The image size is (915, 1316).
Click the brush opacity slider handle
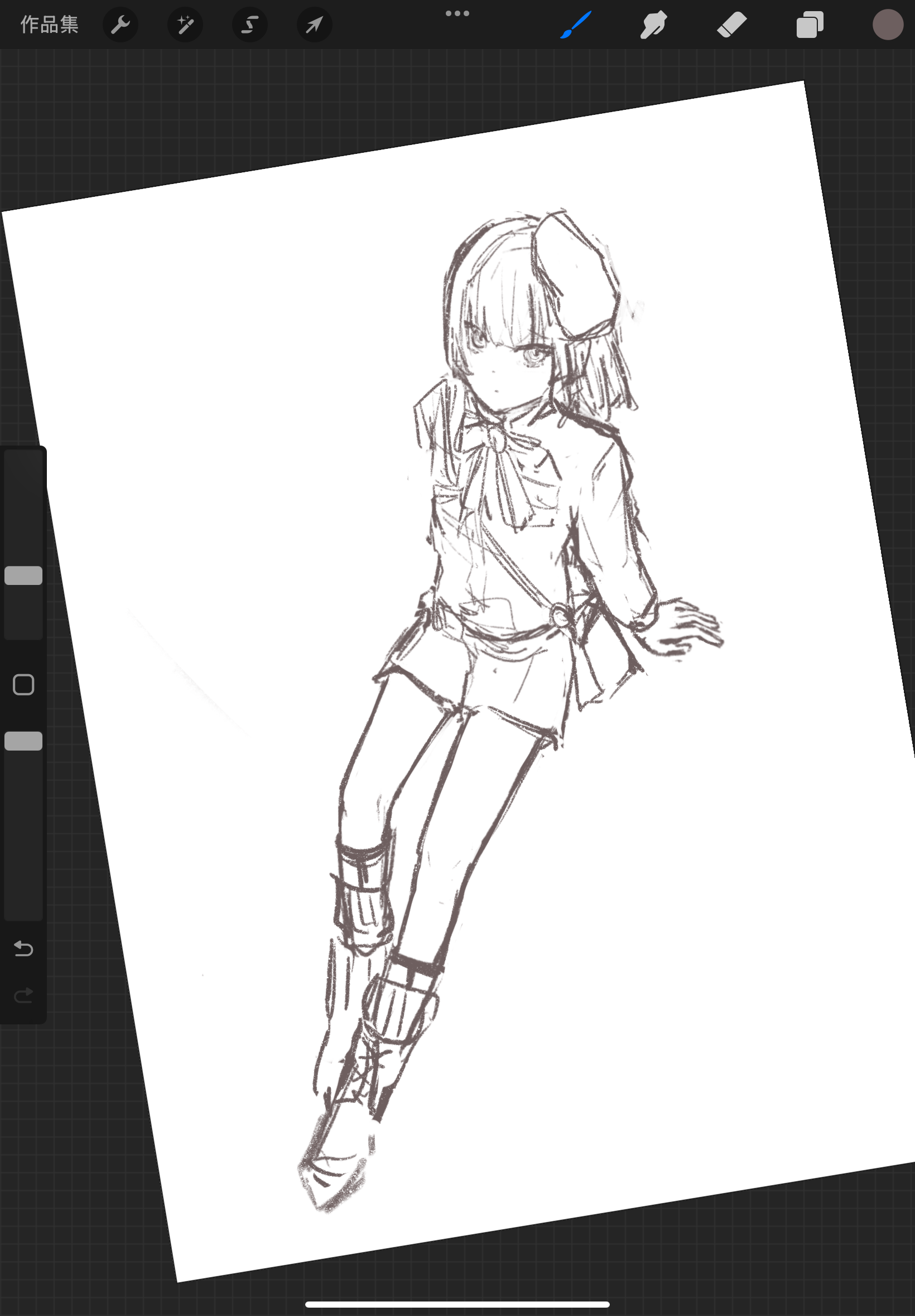[23, 741]
